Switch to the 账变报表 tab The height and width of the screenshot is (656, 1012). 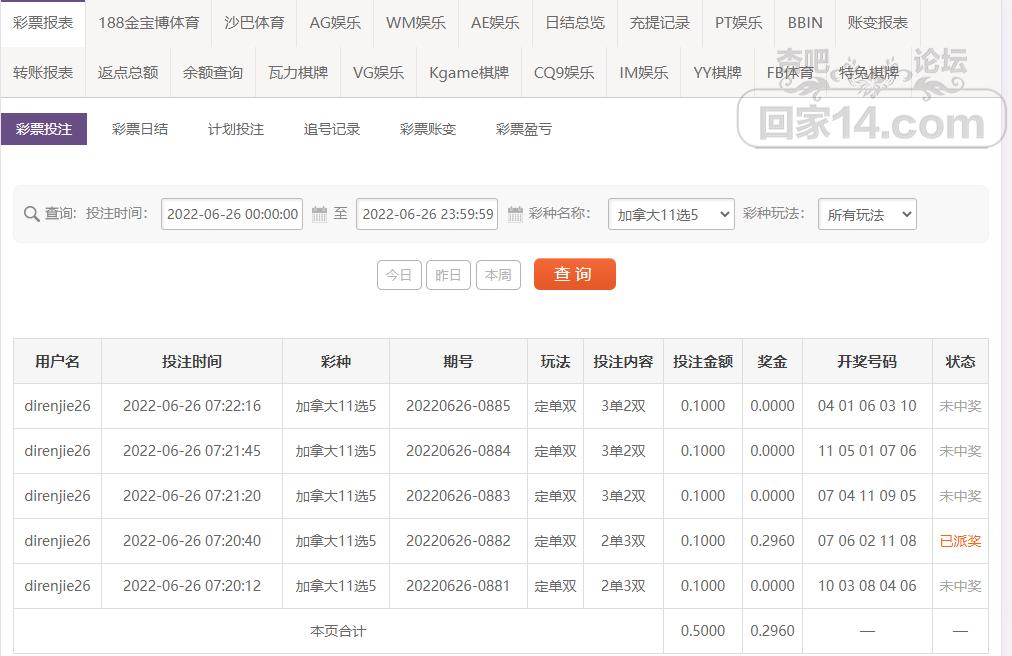(x=877, y=21)
